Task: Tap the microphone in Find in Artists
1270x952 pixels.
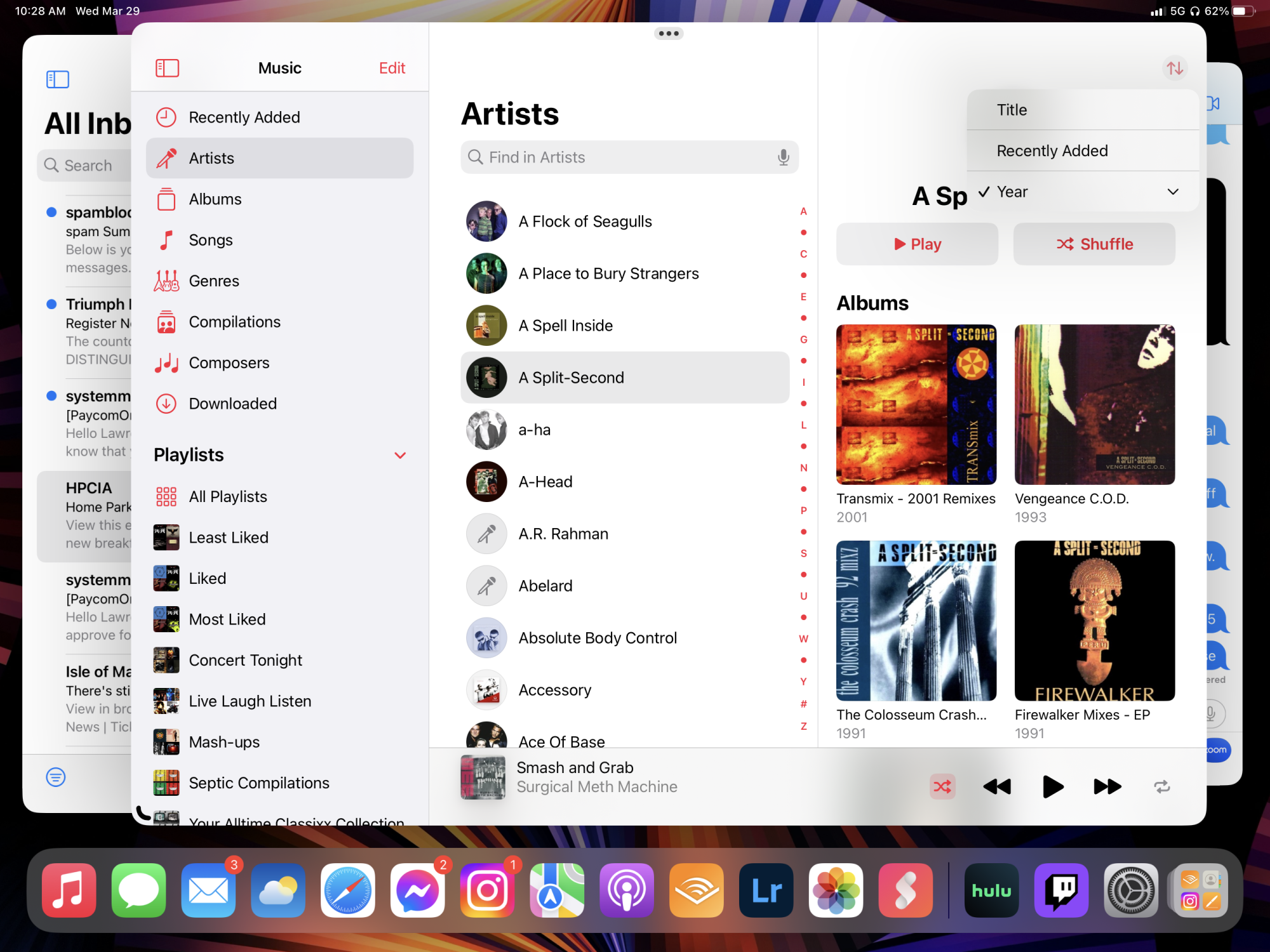Action: [784, 157]
